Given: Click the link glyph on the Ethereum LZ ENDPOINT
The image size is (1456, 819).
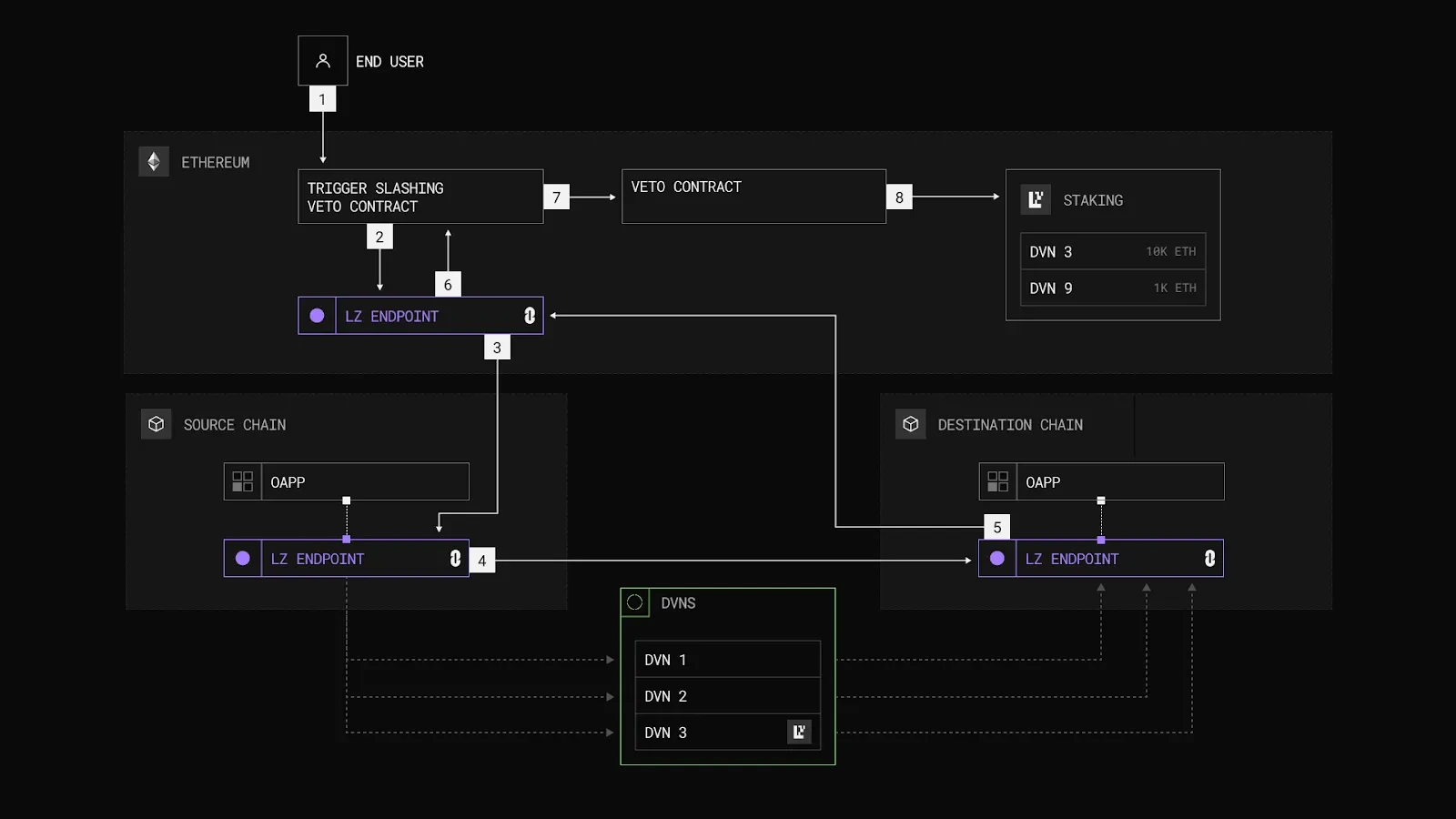Looking at the screenshot, I should click(x=528, y=316).
